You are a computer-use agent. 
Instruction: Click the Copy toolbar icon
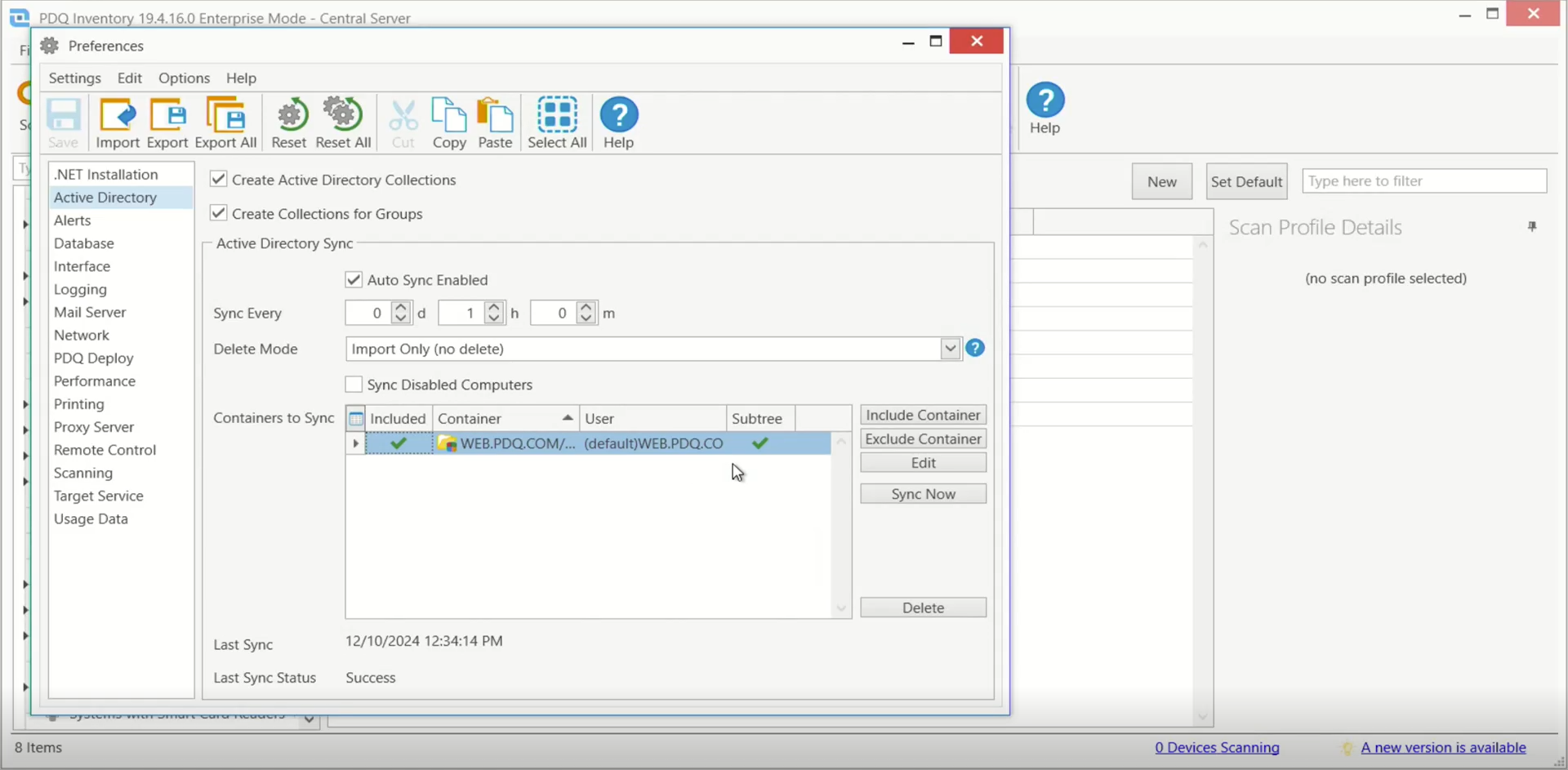(x=449, y=123)
